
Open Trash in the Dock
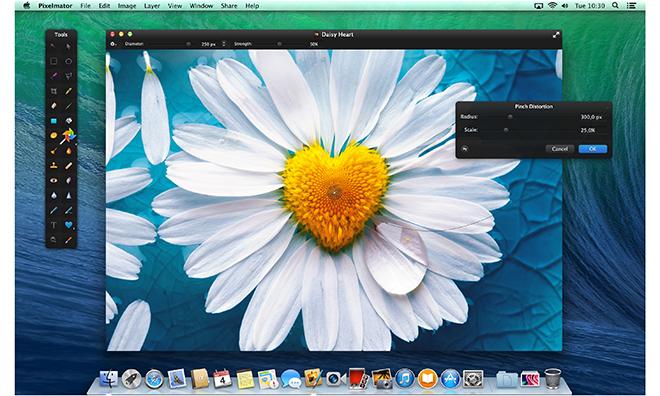pos(553,378)
